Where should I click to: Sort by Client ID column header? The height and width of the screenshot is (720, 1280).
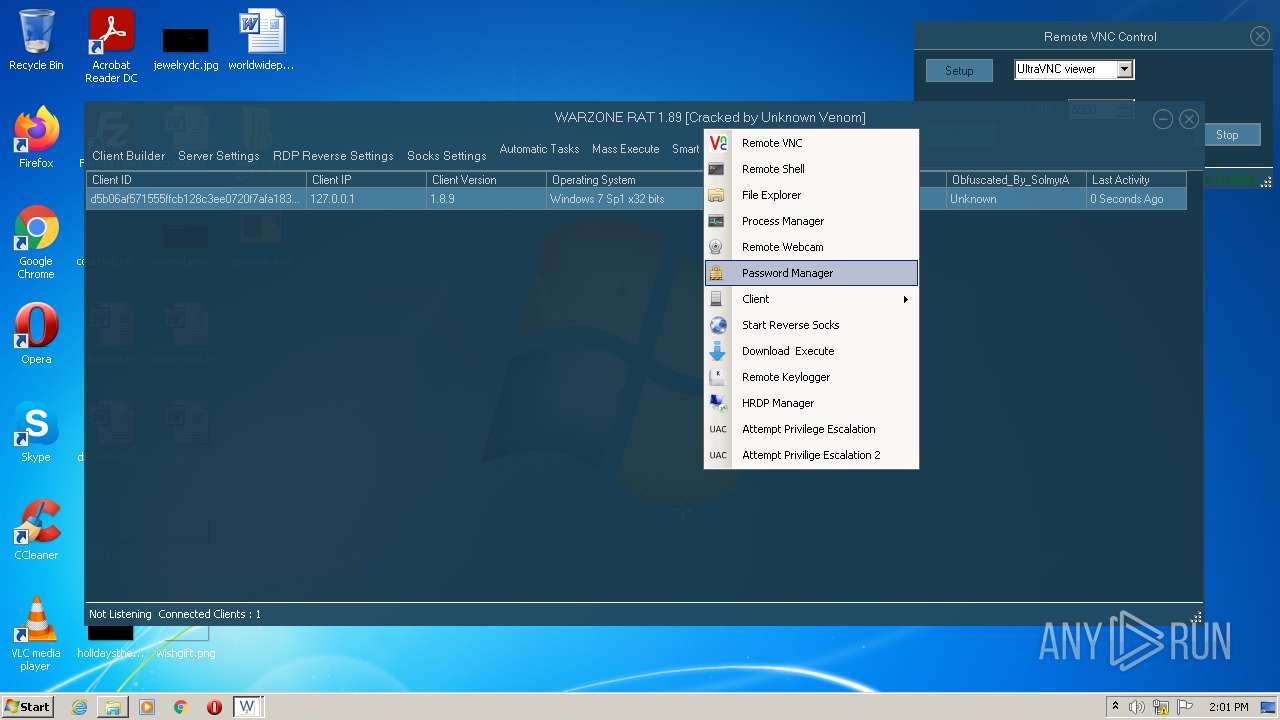[x=196, y=180]
